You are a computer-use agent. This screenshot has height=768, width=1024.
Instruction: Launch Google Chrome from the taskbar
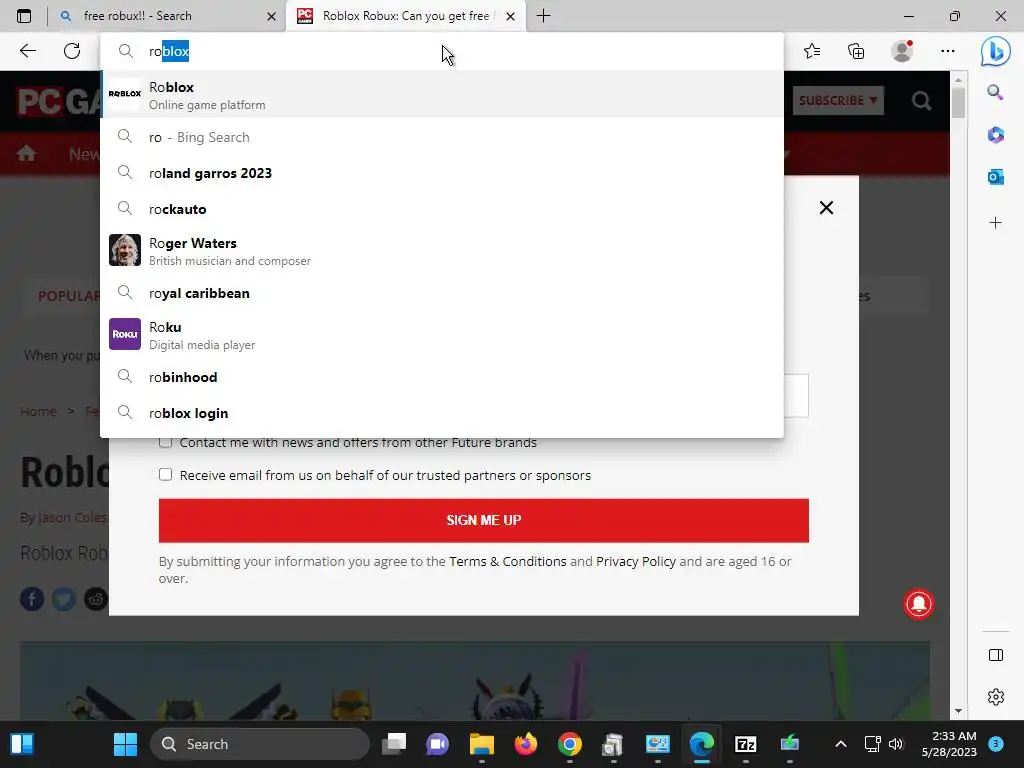tap(569, 744)
